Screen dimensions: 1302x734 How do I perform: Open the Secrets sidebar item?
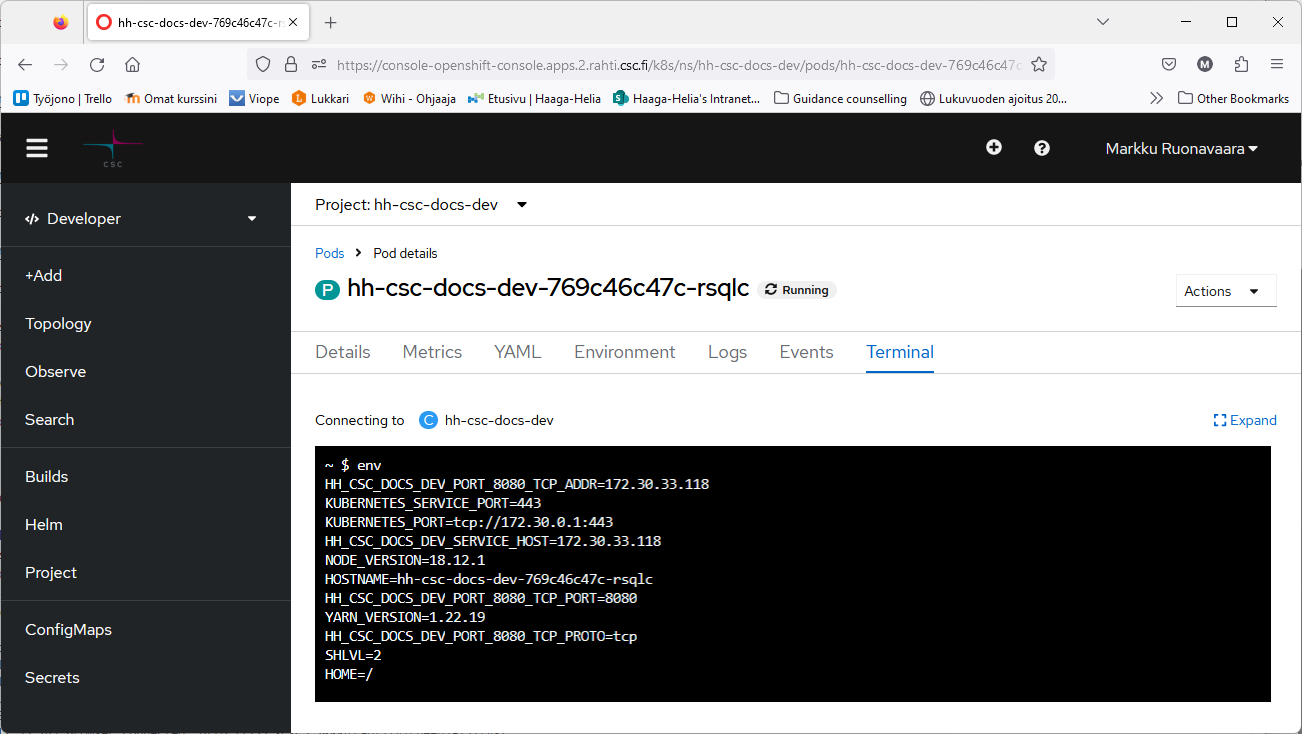[x=52, y=678]
